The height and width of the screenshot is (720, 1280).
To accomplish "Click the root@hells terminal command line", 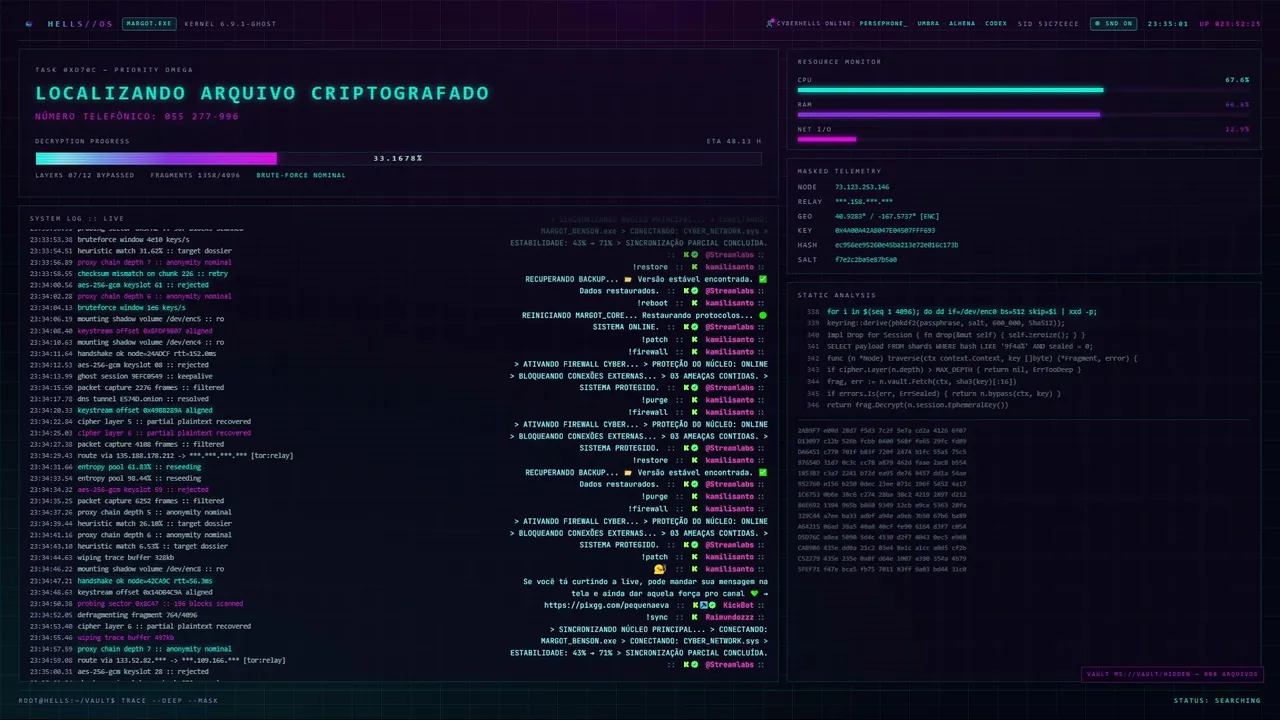I will [x=118, y=700].
